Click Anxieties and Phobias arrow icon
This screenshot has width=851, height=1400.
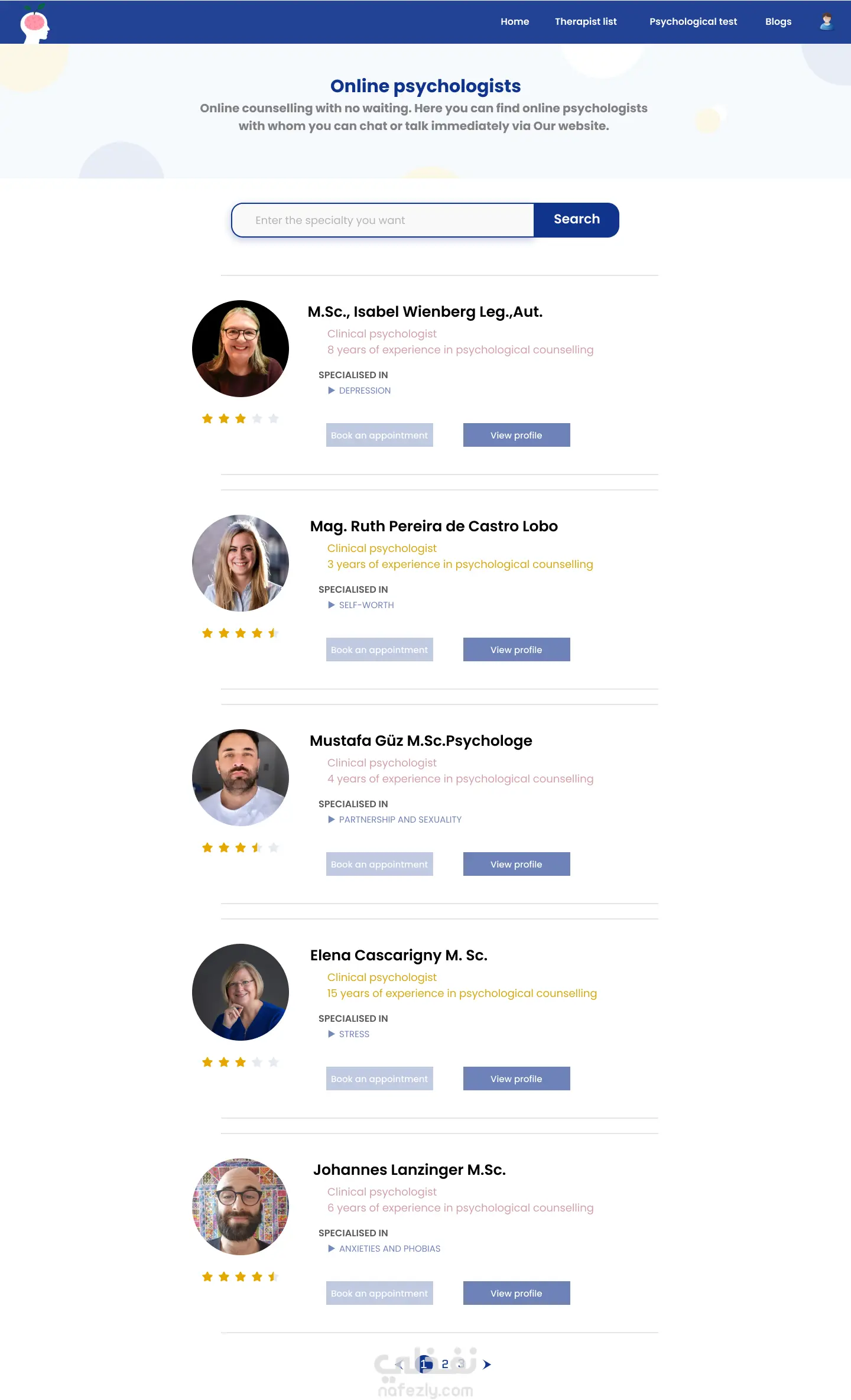pos(332,1249)
